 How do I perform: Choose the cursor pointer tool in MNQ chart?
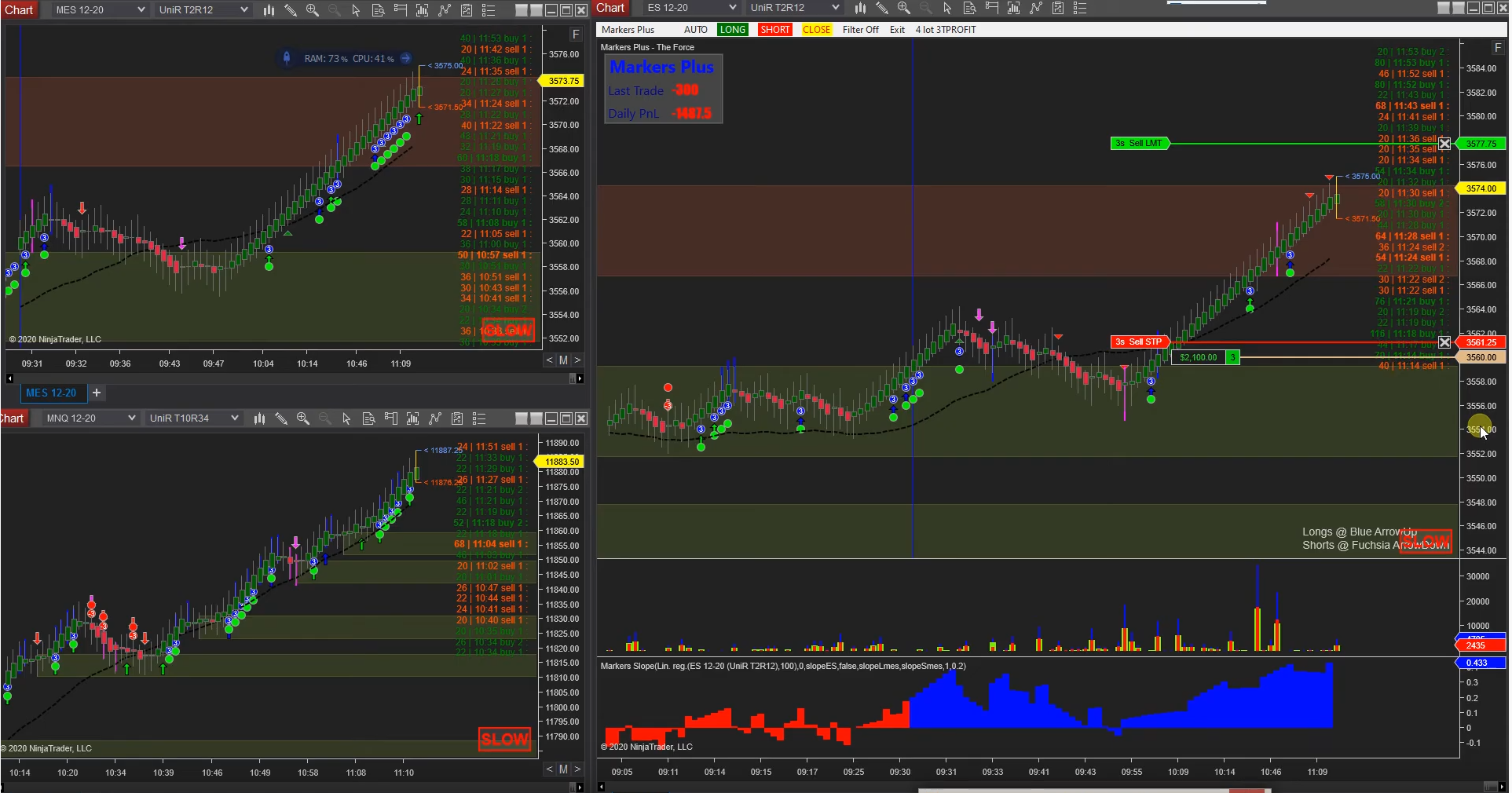point(346,418)
